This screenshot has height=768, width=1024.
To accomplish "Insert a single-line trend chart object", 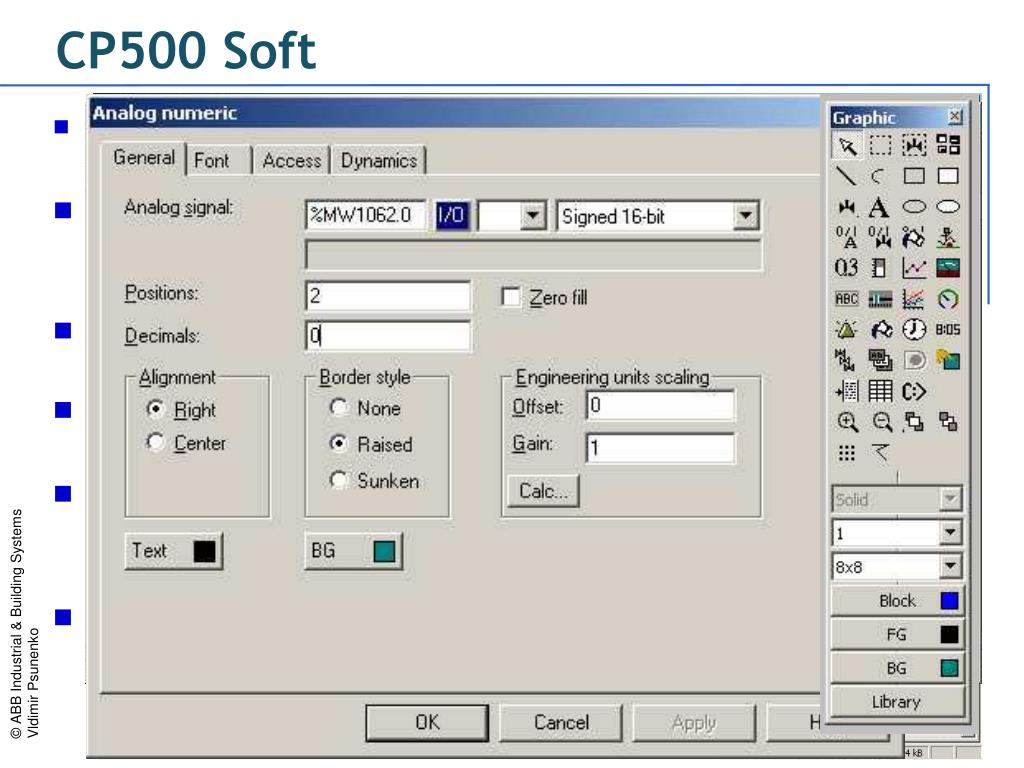I will coord(914,268).
